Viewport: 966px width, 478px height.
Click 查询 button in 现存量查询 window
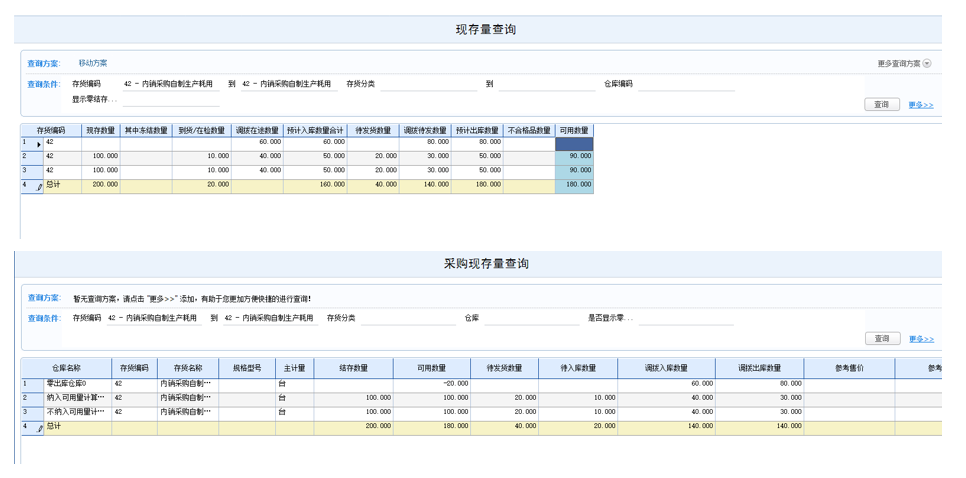[x=882, y=105]
